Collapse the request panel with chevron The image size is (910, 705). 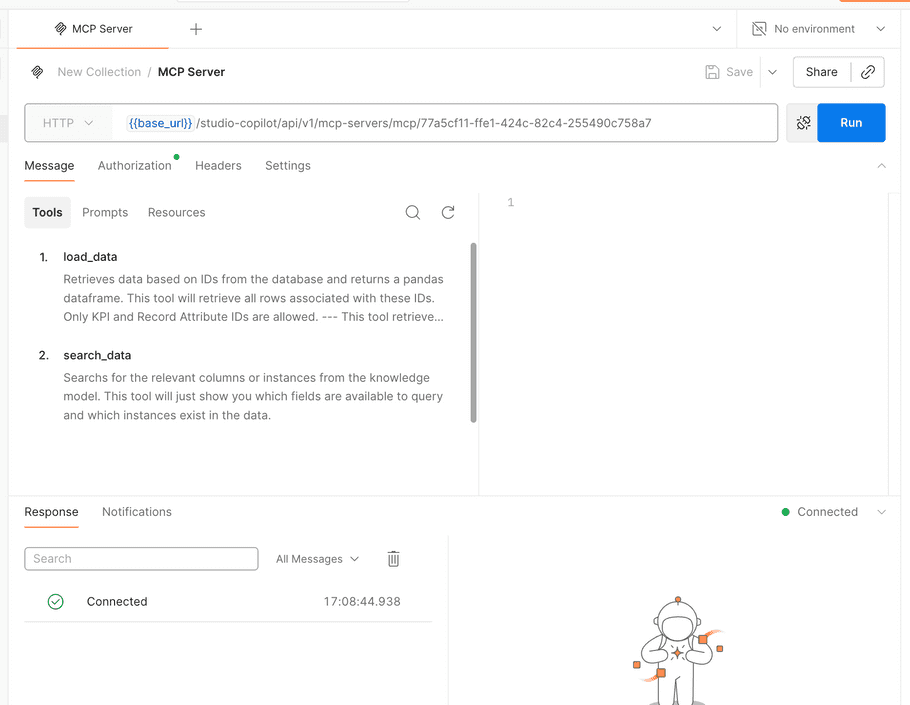pyautogui.click(x=881, y=166)
